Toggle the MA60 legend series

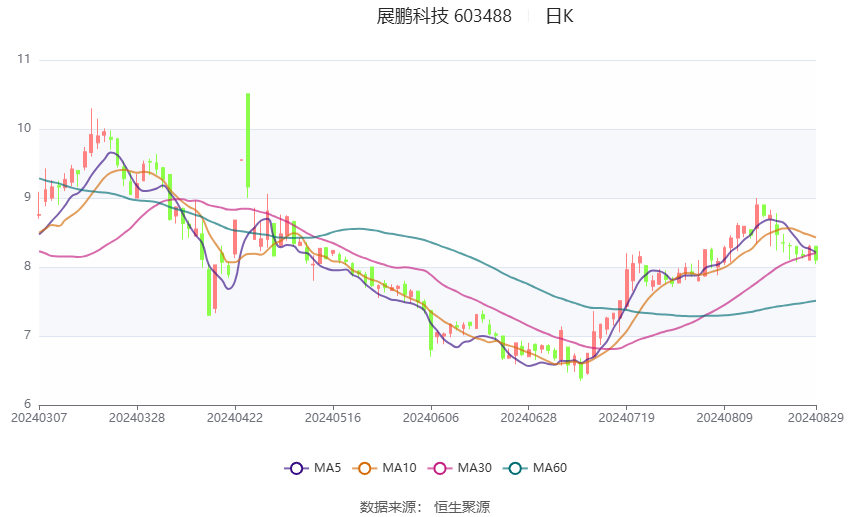(x=535, y=468)
